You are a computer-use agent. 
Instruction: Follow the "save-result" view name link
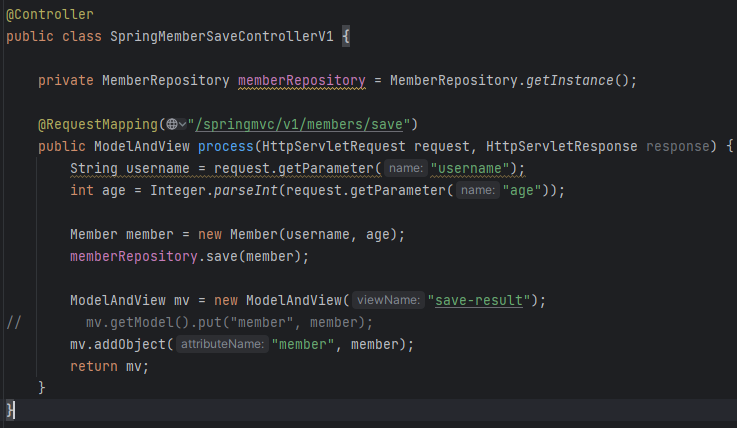tap(479, 300)
